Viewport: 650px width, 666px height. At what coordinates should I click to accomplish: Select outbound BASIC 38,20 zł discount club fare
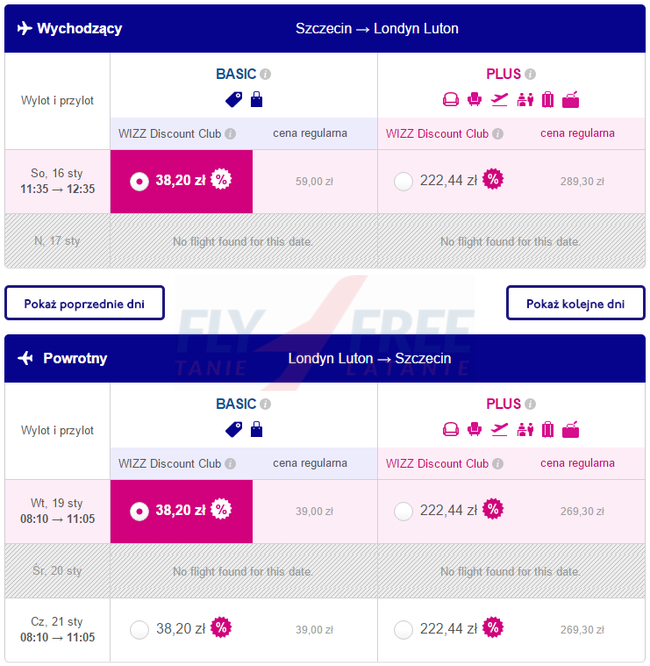(140, 181)
